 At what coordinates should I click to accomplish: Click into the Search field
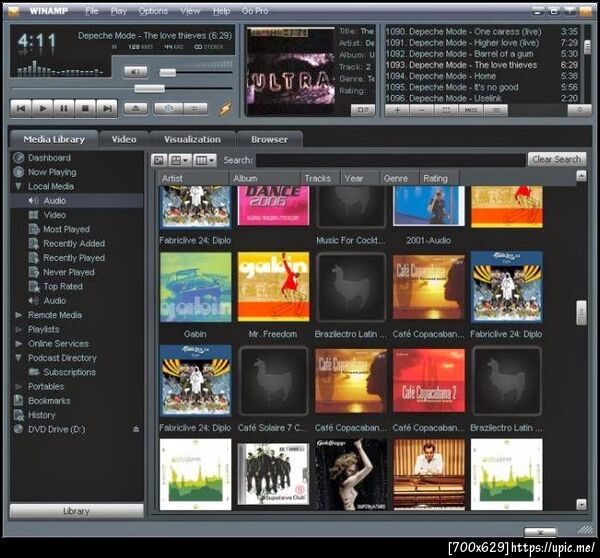coord(390,160)
